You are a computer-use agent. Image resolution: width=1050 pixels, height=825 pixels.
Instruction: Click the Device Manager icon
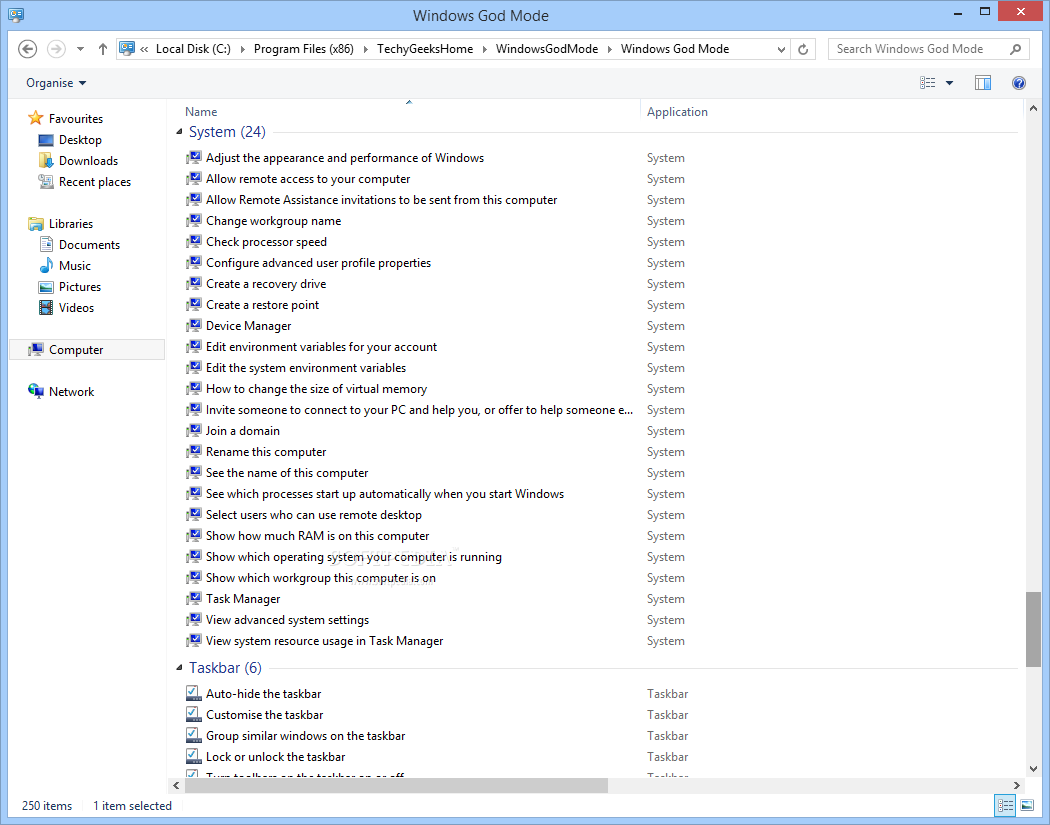click(194, 326)
